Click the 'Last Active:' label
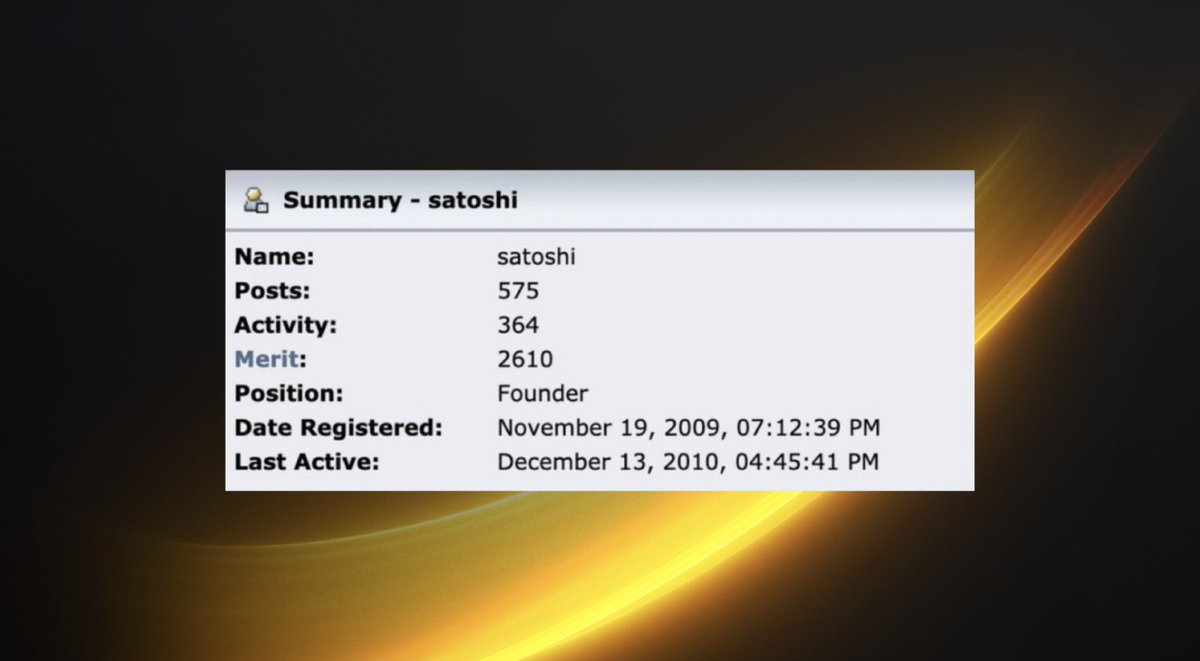 [x=308, y=462]
